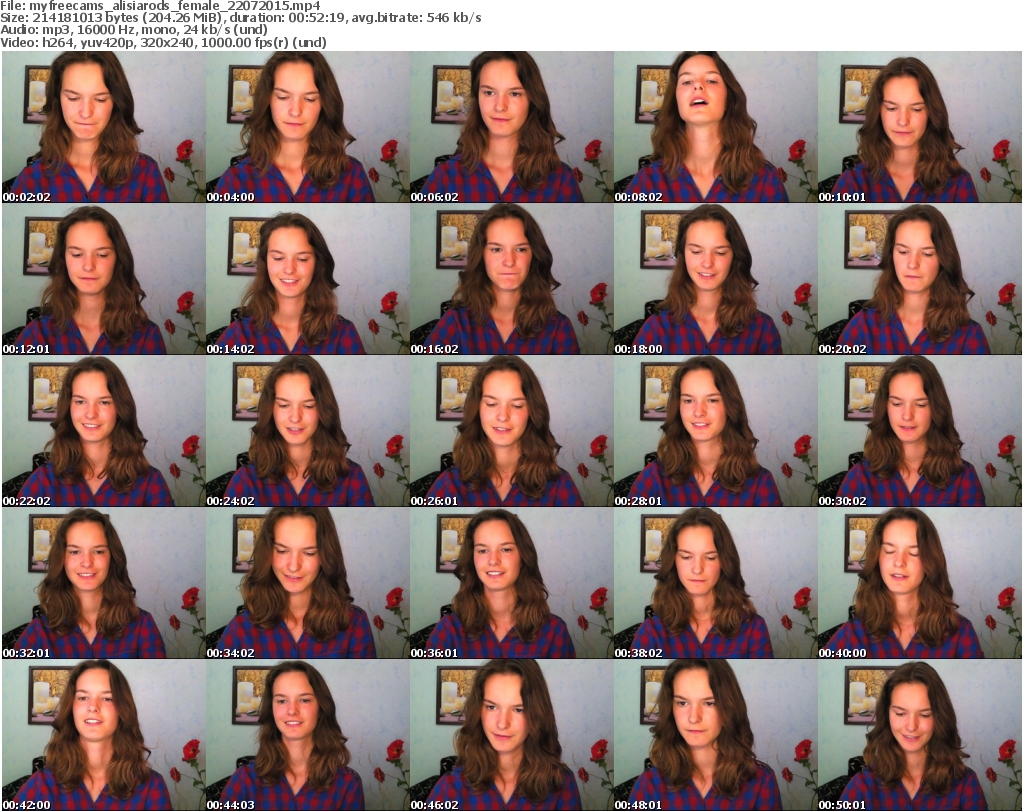The image size is (1024, 811).
Task: Pick the frame labeled 00:32:01
Action: [x=104, y=583]
